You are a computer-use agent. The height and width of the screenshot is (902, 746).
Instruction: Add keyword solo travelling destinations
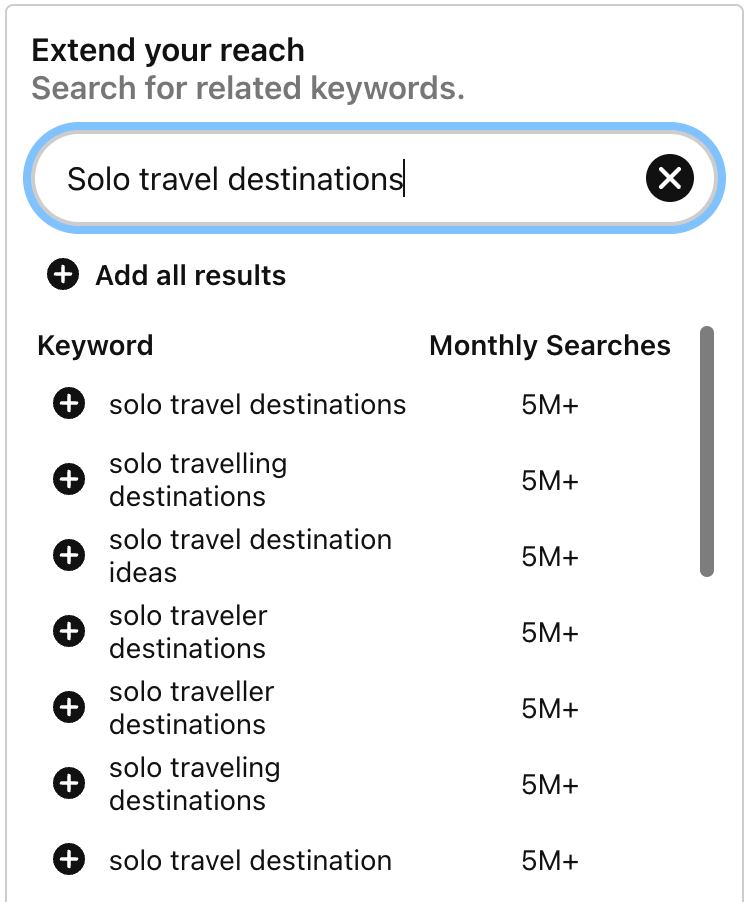(69, 479)
